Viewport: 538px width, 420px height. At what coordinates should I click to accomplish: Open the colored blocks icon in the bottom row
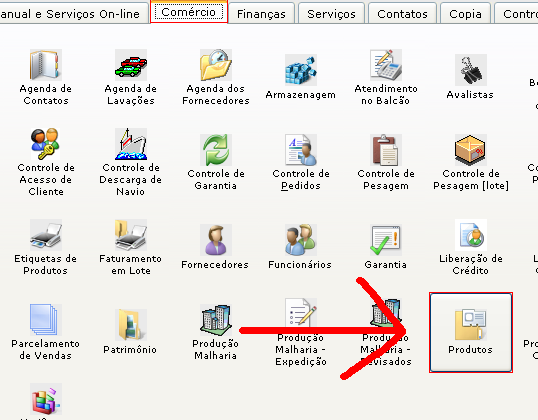(x=46, y=399)
